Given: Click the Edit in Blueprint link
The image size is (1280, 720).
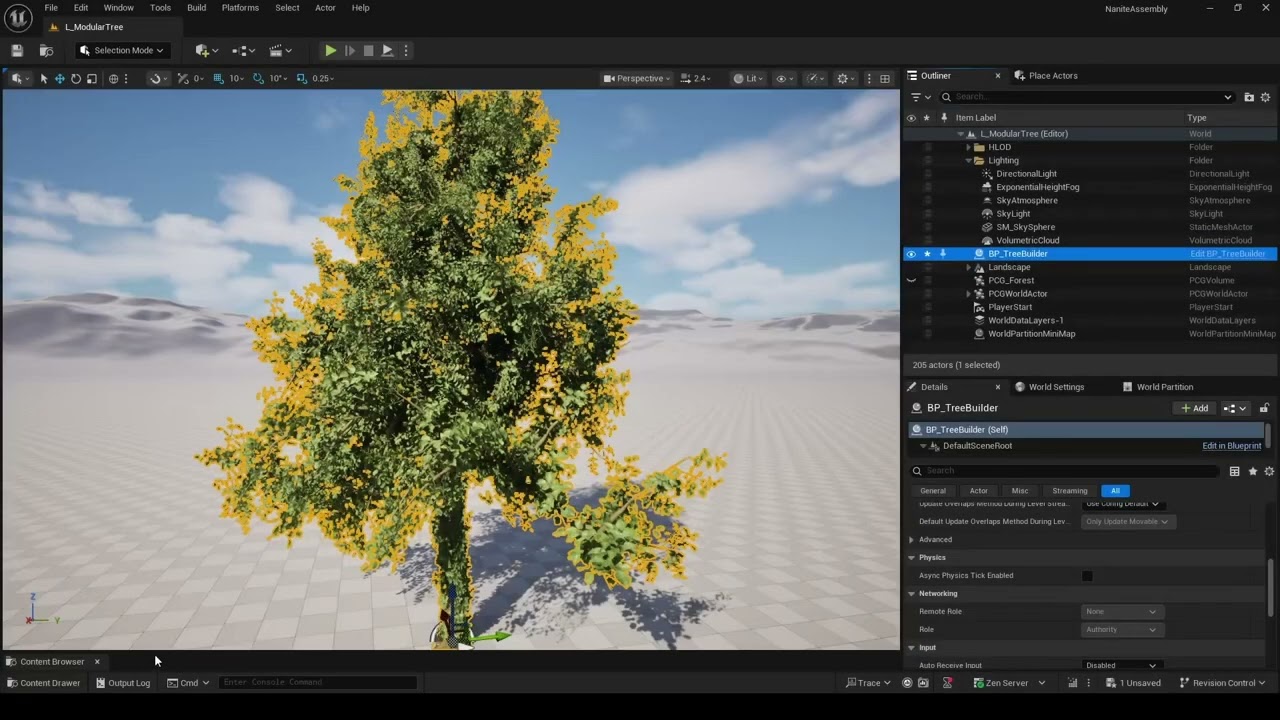Looking at the screenshot, I should coord(1231,446).
